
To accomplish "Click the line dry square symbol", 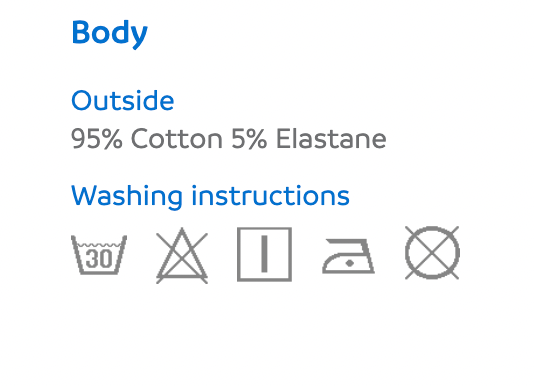I will pyautogui.click(x=264, y=254).
